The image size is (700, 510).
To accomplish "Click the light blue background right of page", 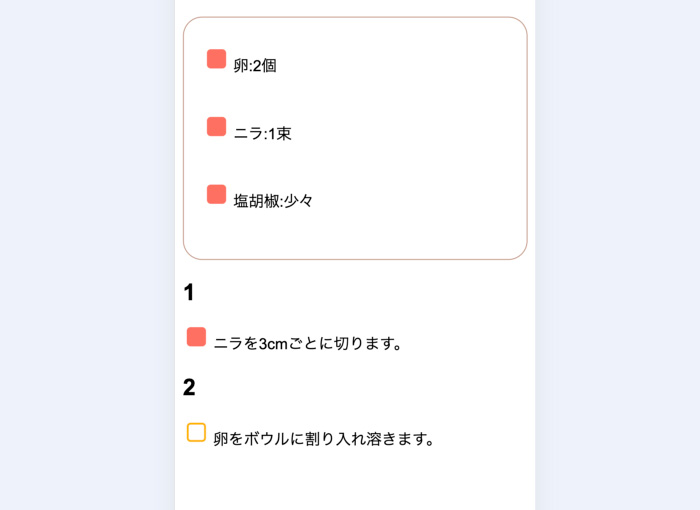I will (x=620, y=250).
